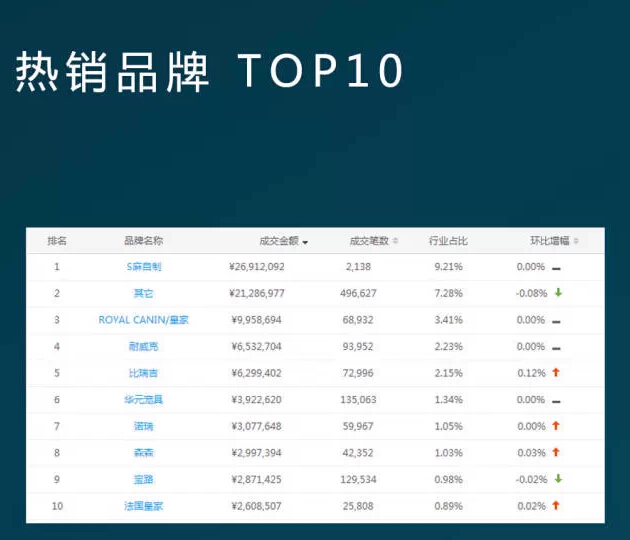The width and height of the screenshot is (630, 540).
Task: Click the 成交金额 column header text
Action: (279, 241)
